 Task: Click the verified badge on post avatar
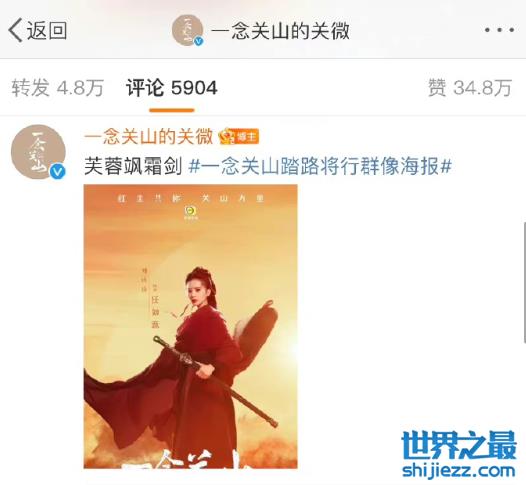coord(58,172)
